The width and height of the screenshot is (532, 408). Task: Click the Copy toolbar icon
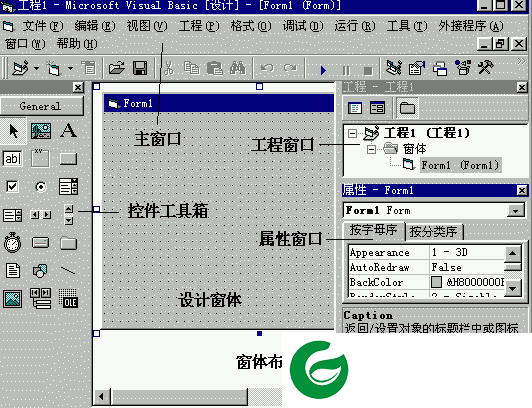(192, 68)
